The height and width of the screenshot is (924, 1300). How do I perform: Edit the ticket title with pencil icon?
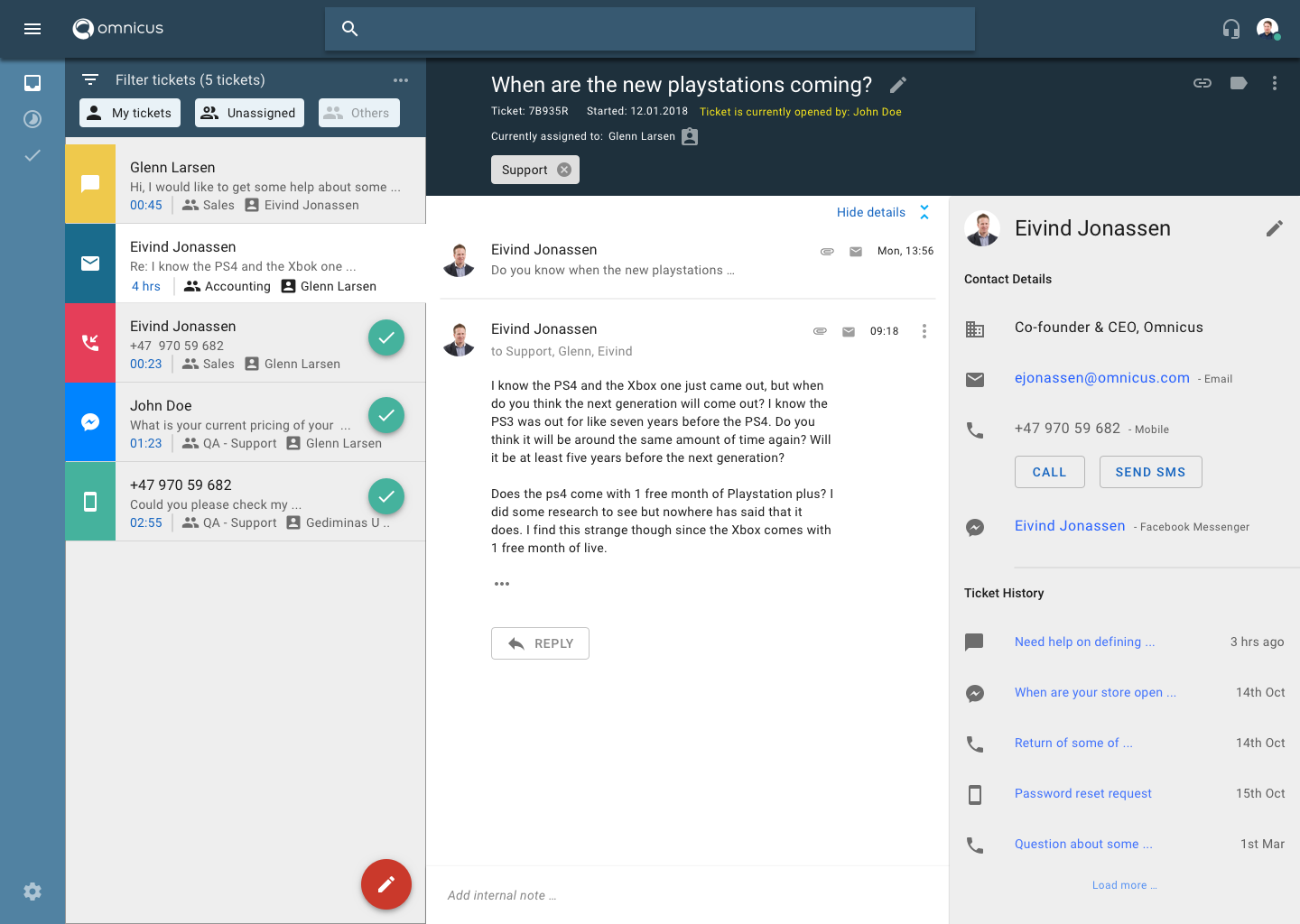[898, 85]
